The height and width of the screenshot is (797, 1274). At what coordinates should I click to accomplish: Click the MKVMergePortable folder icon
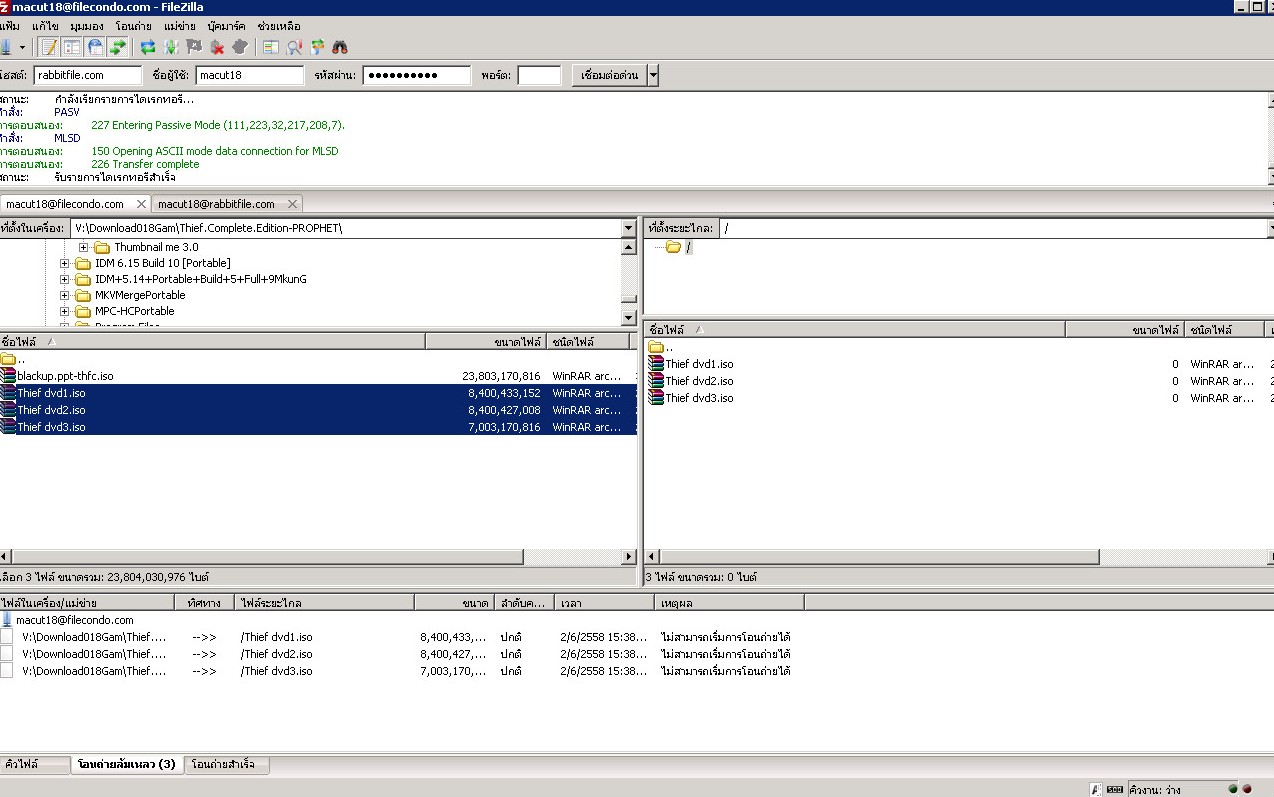coord(83,295)
